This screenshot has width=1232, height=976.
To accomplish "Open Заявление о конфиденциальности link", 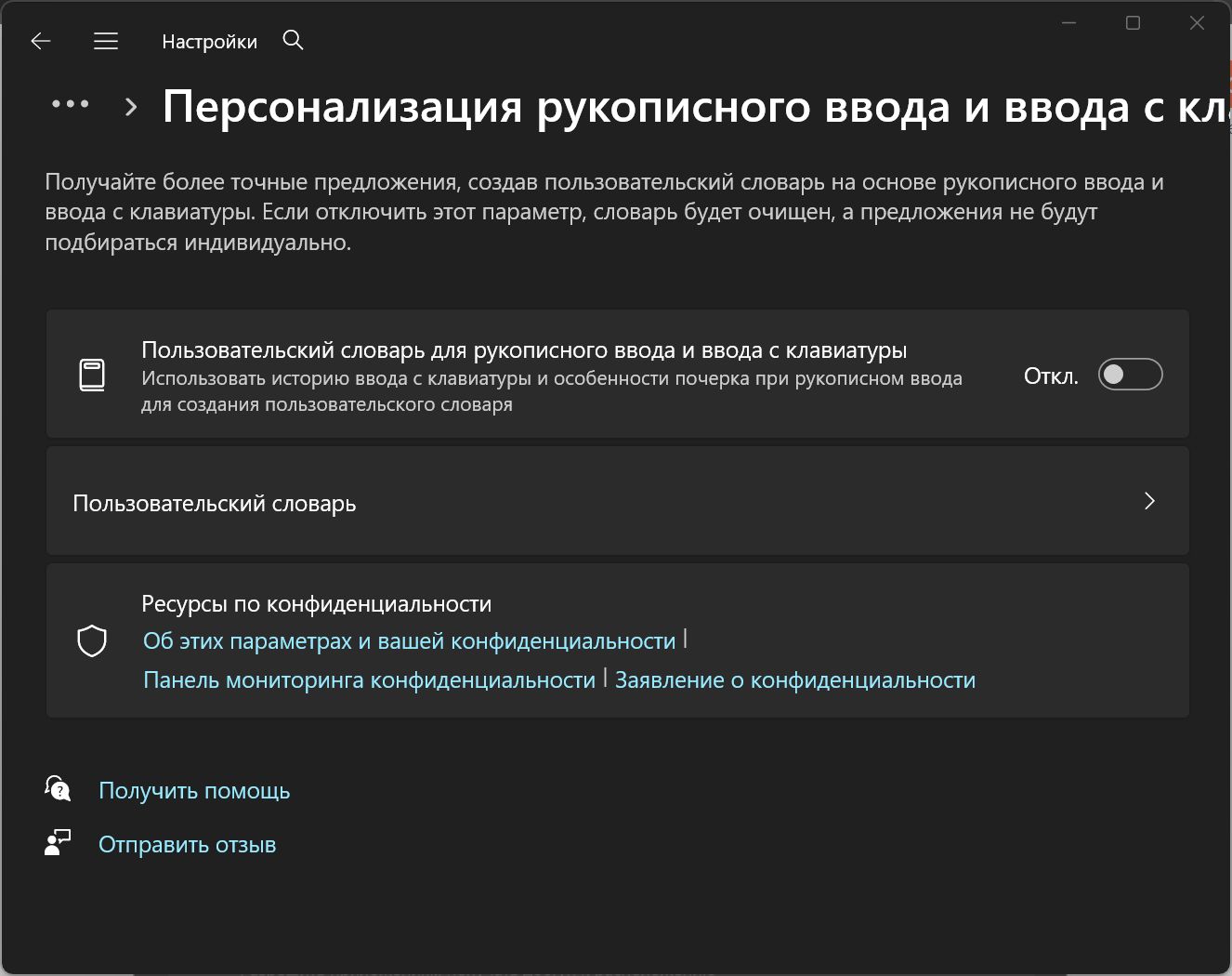I will (795, 679).
